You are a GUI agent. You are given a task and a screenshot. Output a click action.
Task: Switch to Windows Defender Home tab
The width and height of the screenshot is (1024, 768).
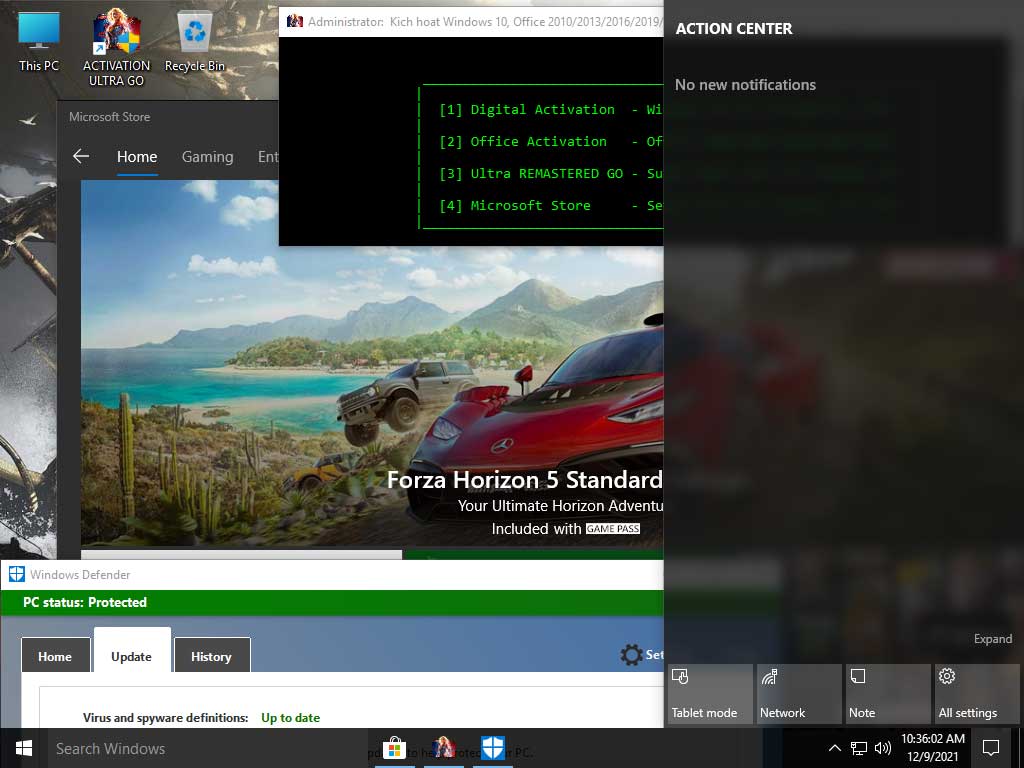(55, 656)
